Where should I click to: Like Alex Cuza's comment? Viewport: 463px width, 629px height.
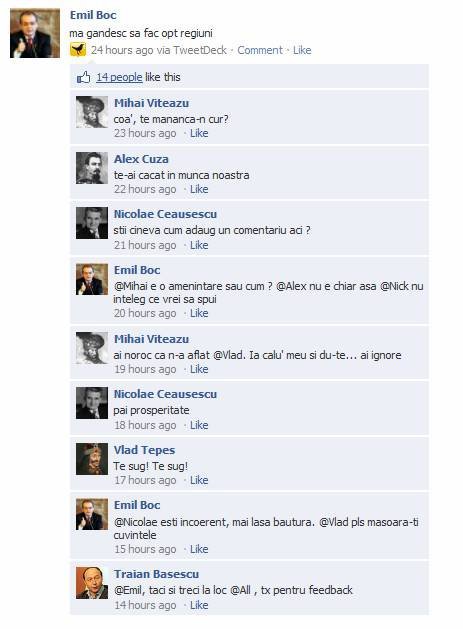tap(199, 189)
